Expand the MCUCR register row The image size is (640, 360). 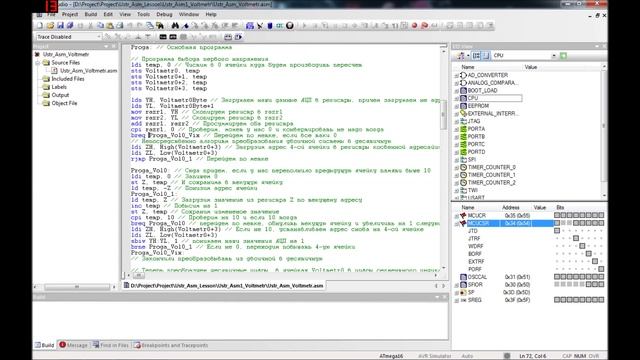coord(456,216)
